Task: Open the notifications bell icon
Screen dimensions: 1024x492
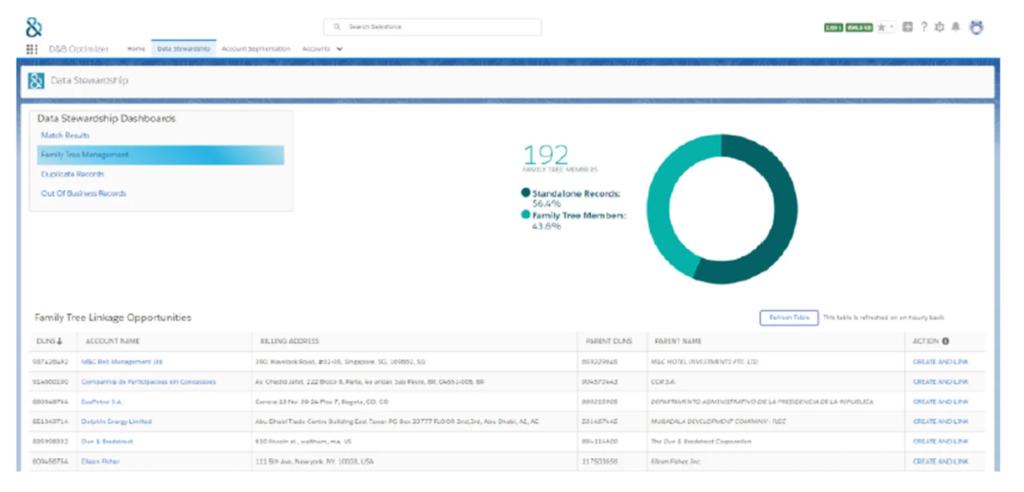Action: point(955,27)
